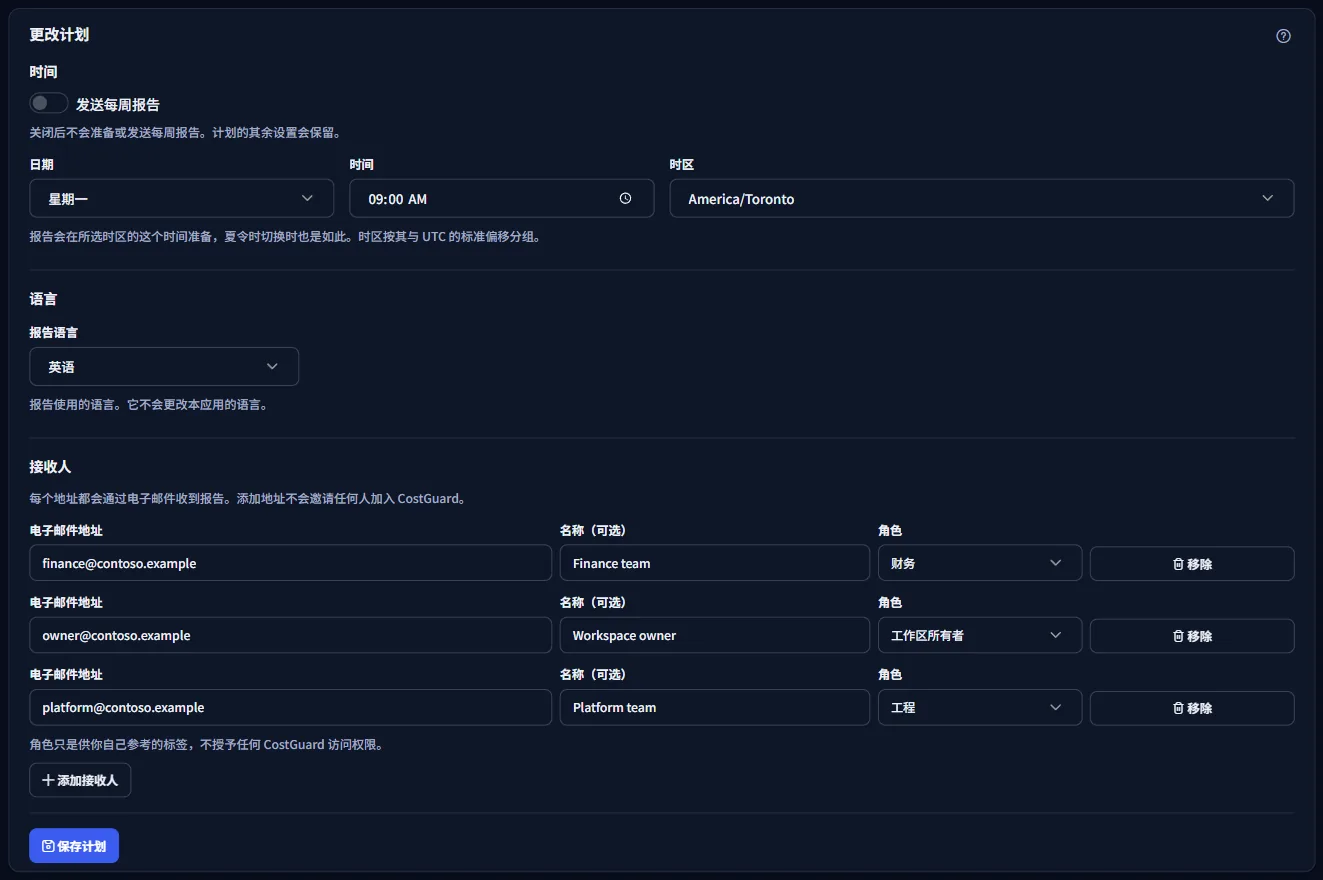Image resolution: width=1323 pixels, height=880 pixels.
Task: Remove the owner@contoso.example recipient
Action: [x=1192, y=635]
